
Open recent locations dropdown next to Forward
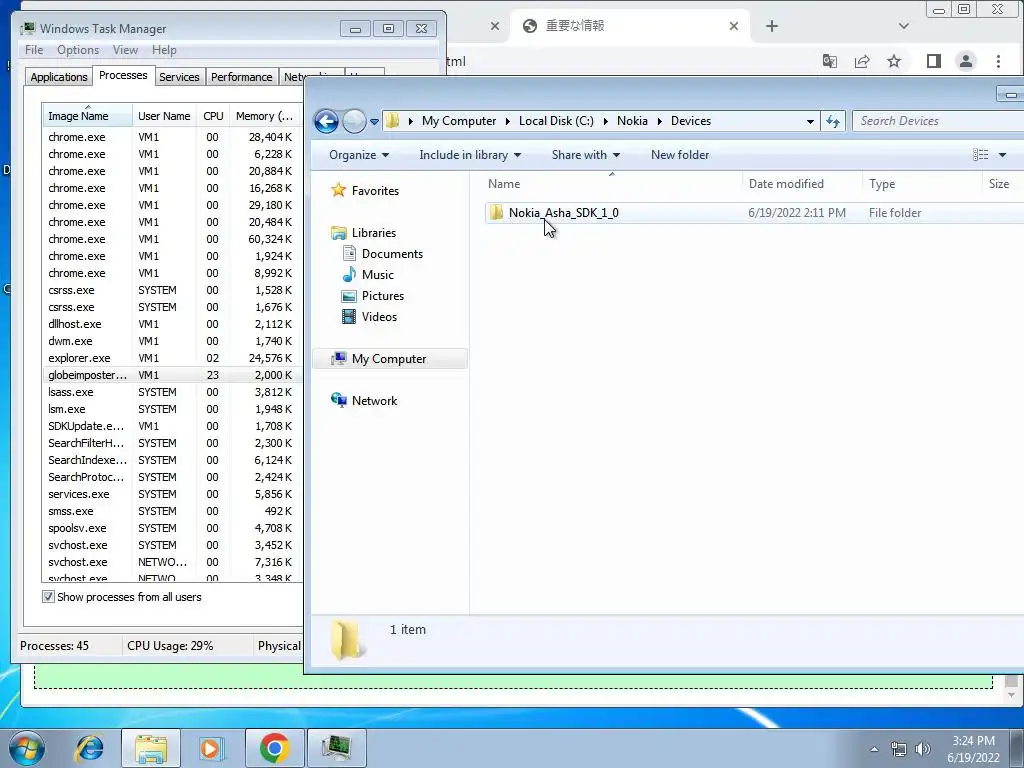pos(374,121)
